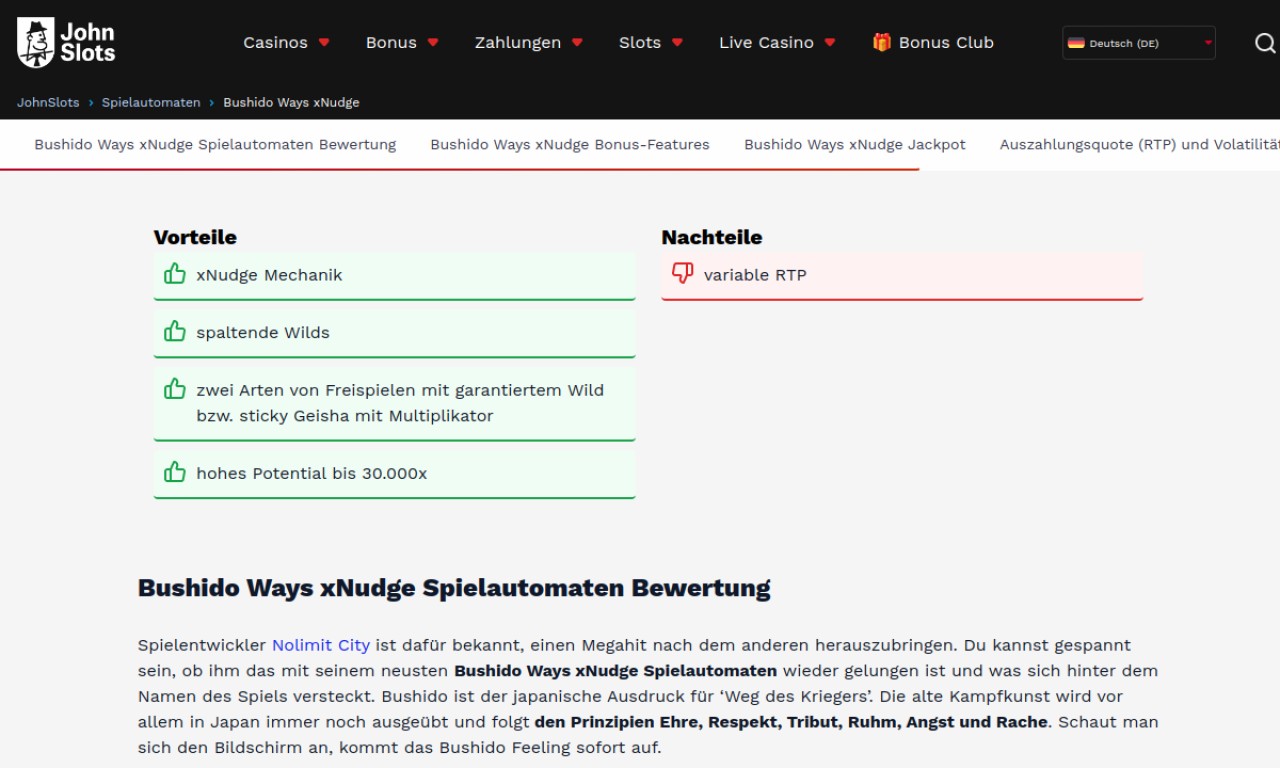Click the text 'variable RTP'

pos(755,275)
